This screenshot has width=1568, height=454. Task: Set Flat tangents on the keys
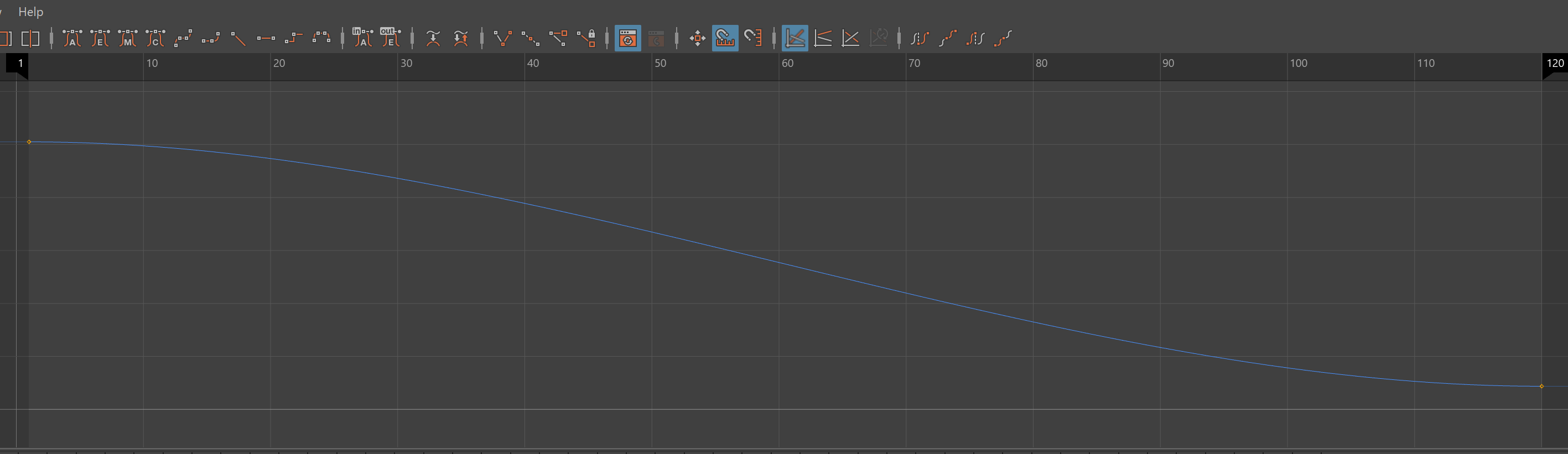[x=266, y=38]
